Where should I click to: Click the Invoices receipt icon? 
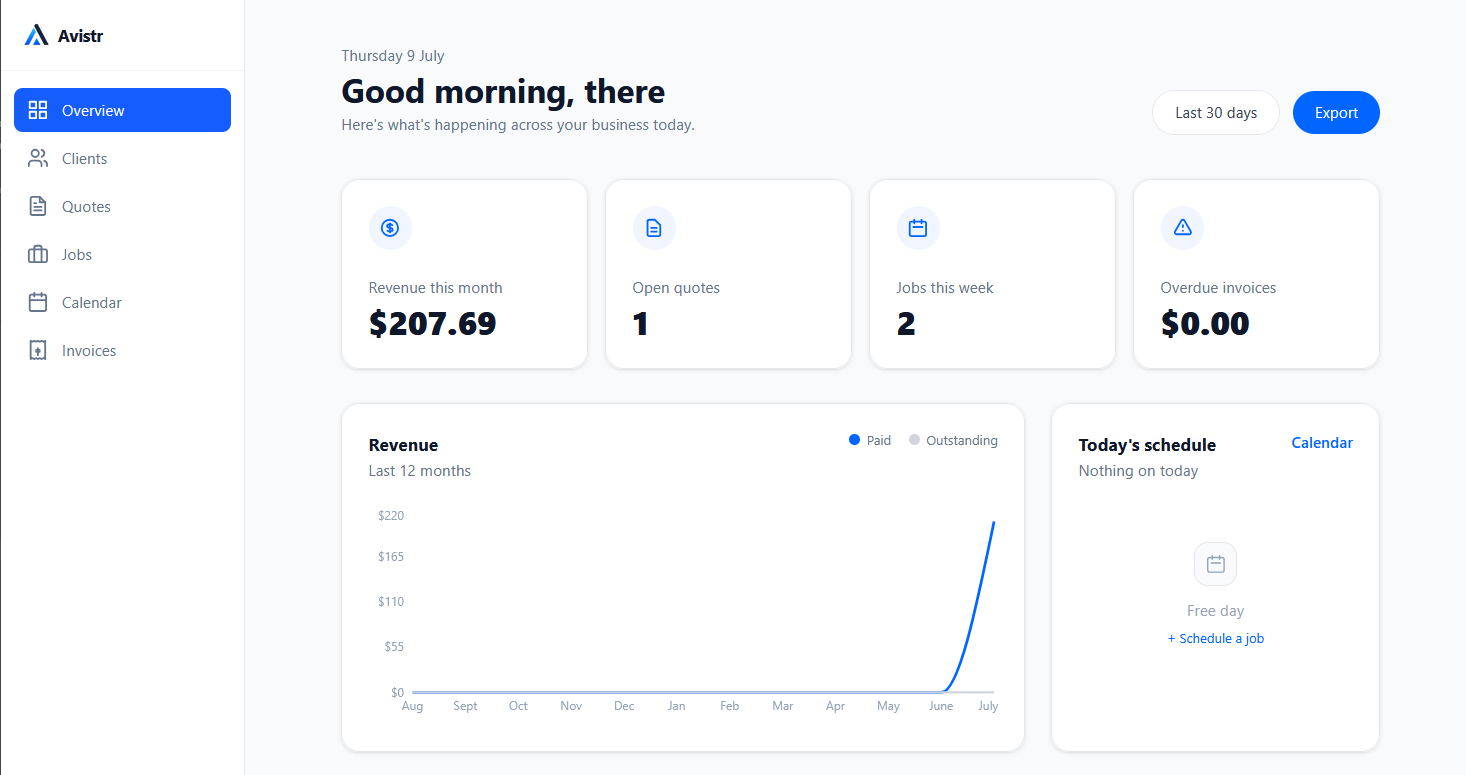38,350
